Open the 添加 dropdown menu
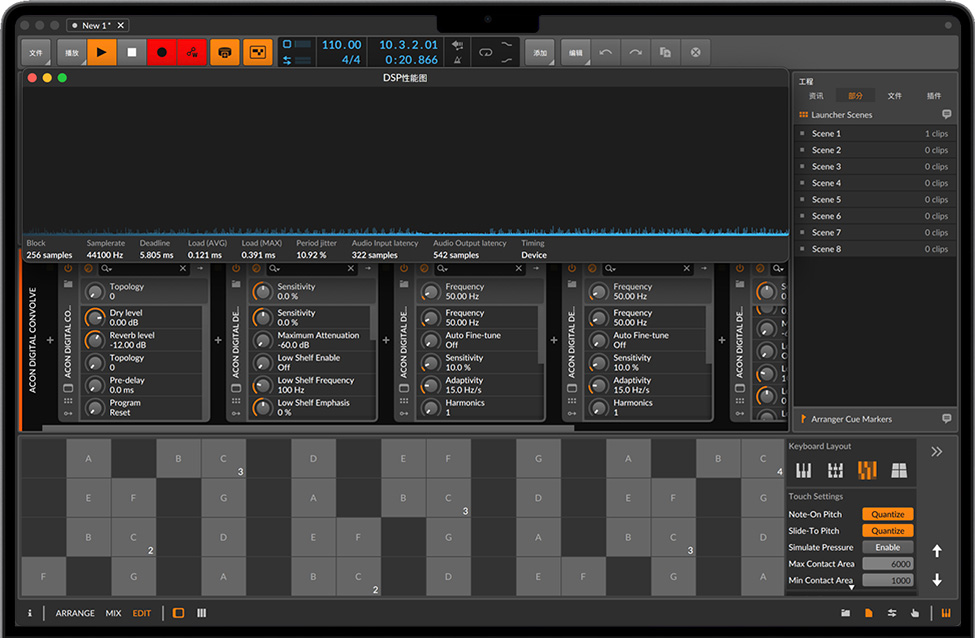The width and height of the screenshot is (975, 638). click(540, 52)
